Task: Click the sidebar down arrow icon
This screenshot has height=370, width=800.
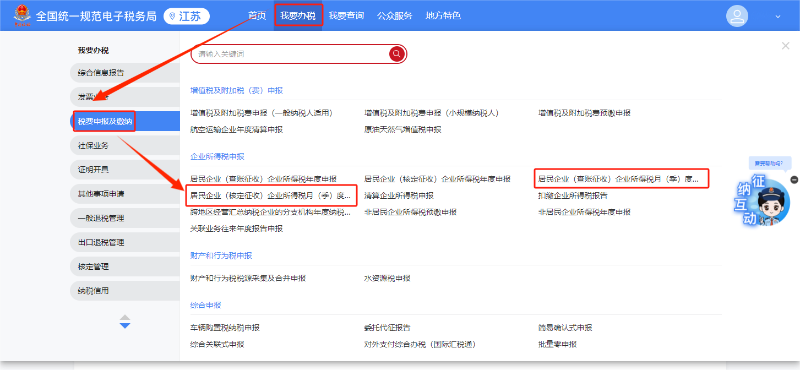Action: click(x=125, y=326)
